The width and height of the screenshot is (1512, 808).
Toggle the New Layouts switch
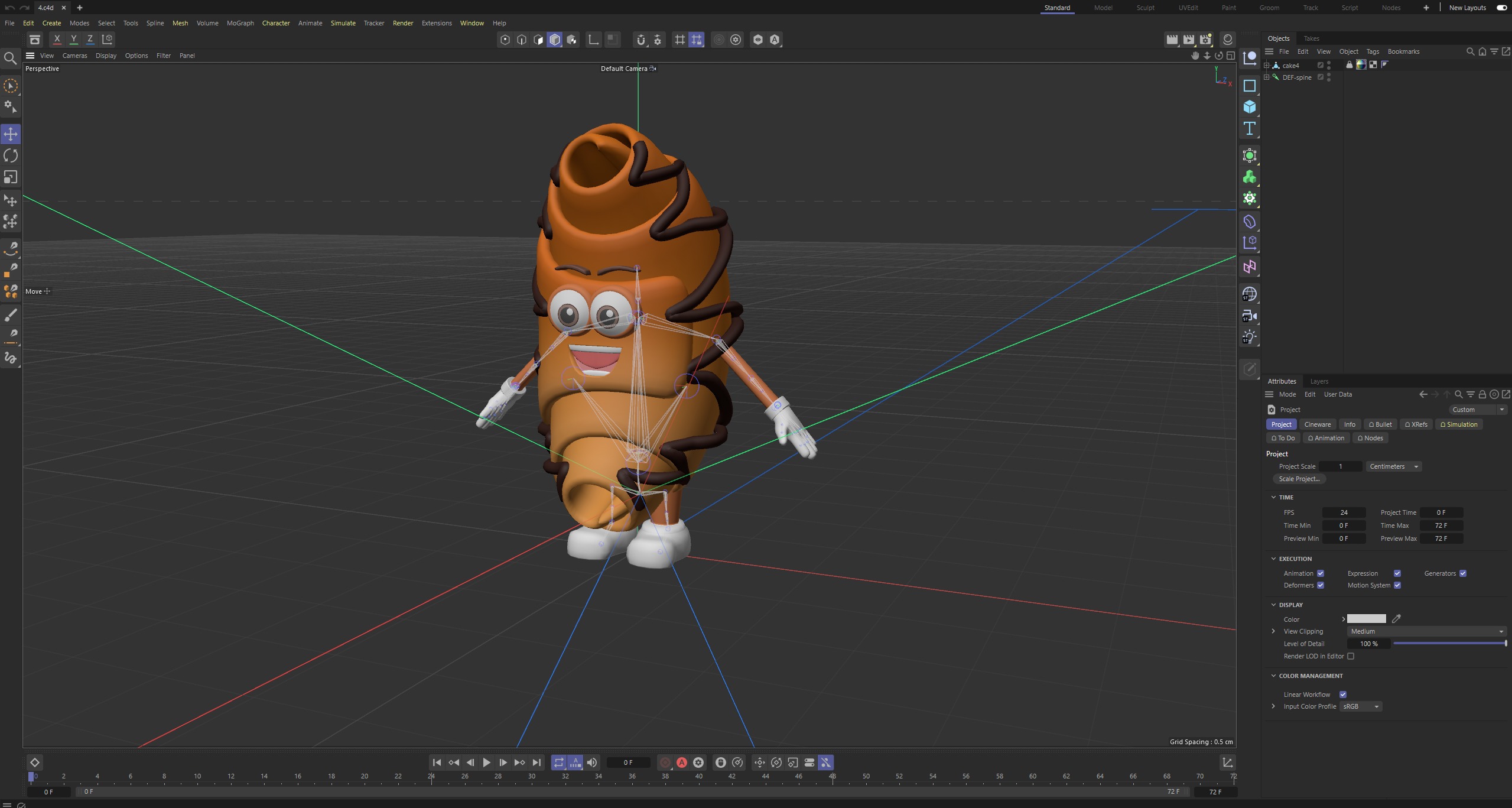click(x=1501, y=8)
